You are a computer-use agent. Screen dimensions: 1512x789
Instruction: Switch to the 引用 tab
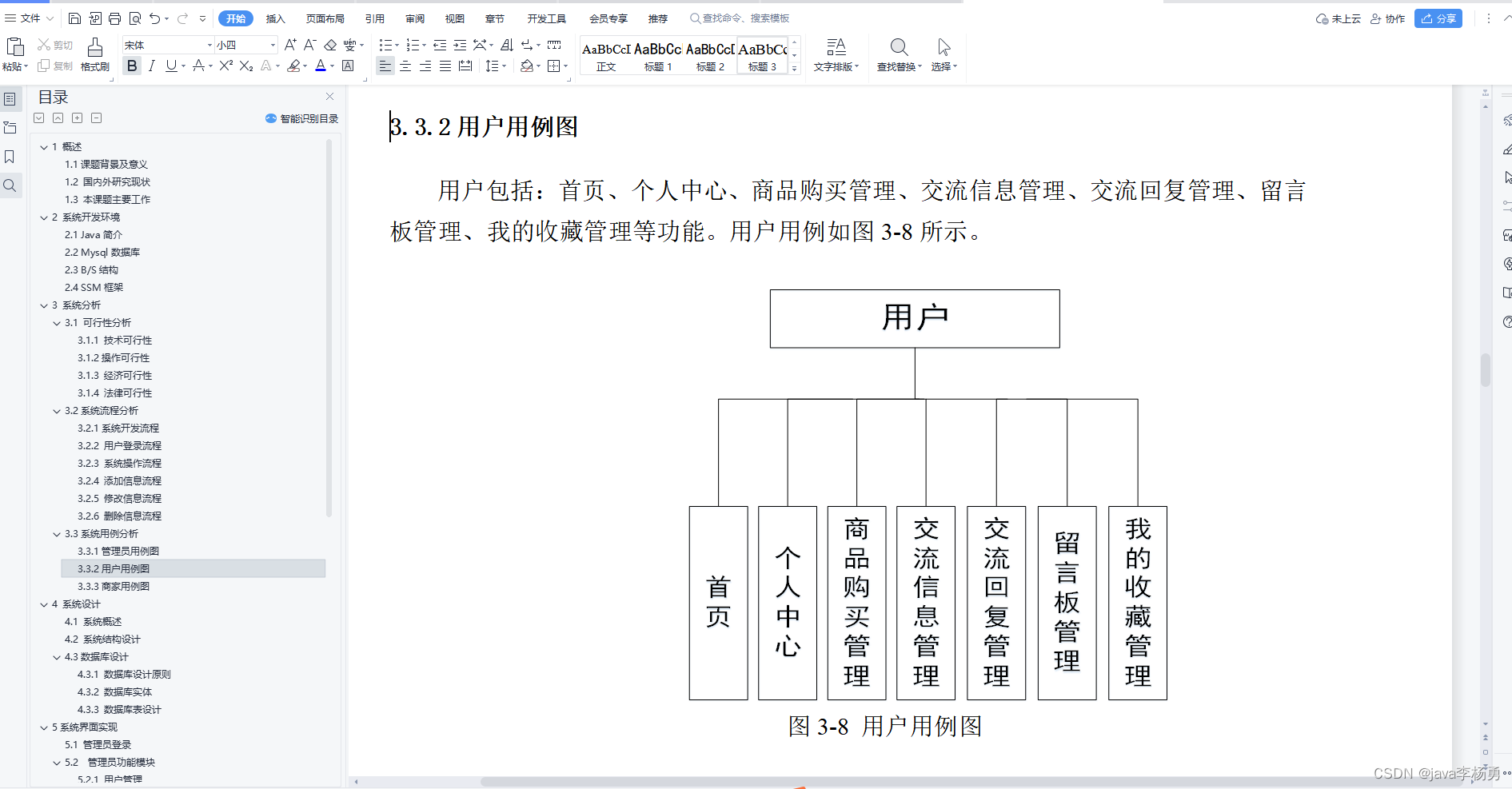coord(374,18)
